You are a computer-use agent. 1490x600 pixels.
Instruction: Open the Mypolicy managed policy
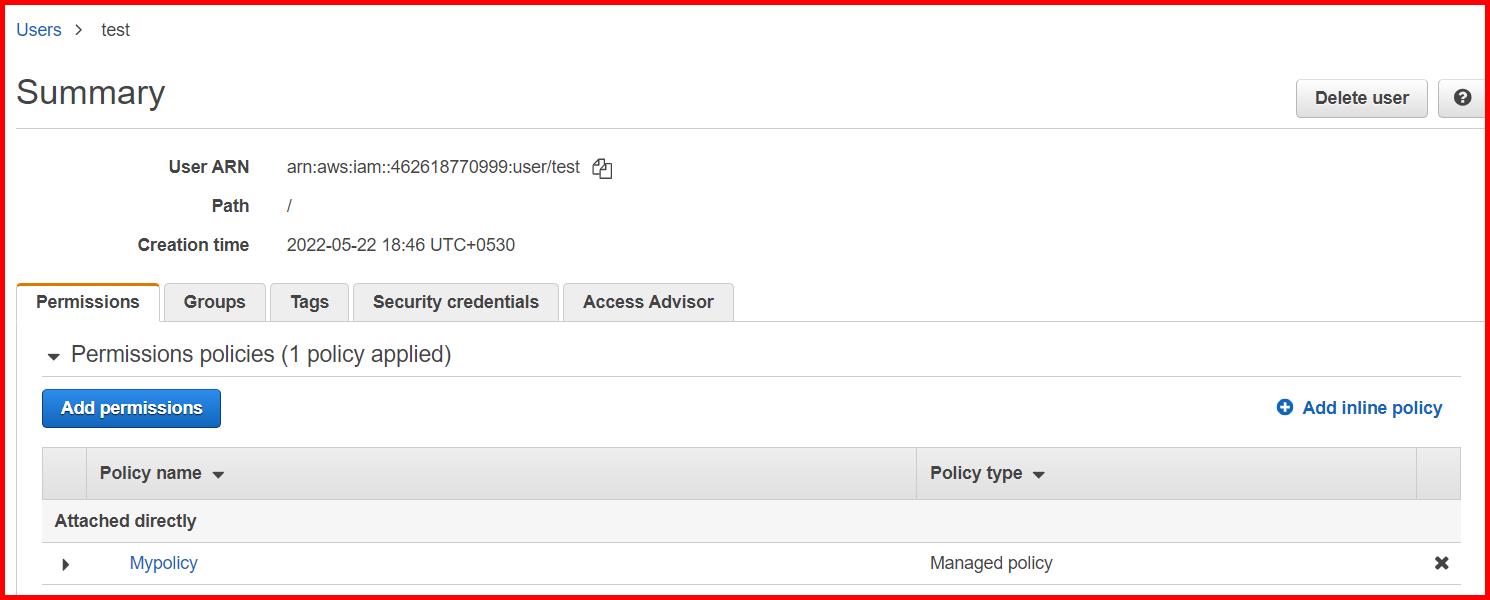point(163,563)
